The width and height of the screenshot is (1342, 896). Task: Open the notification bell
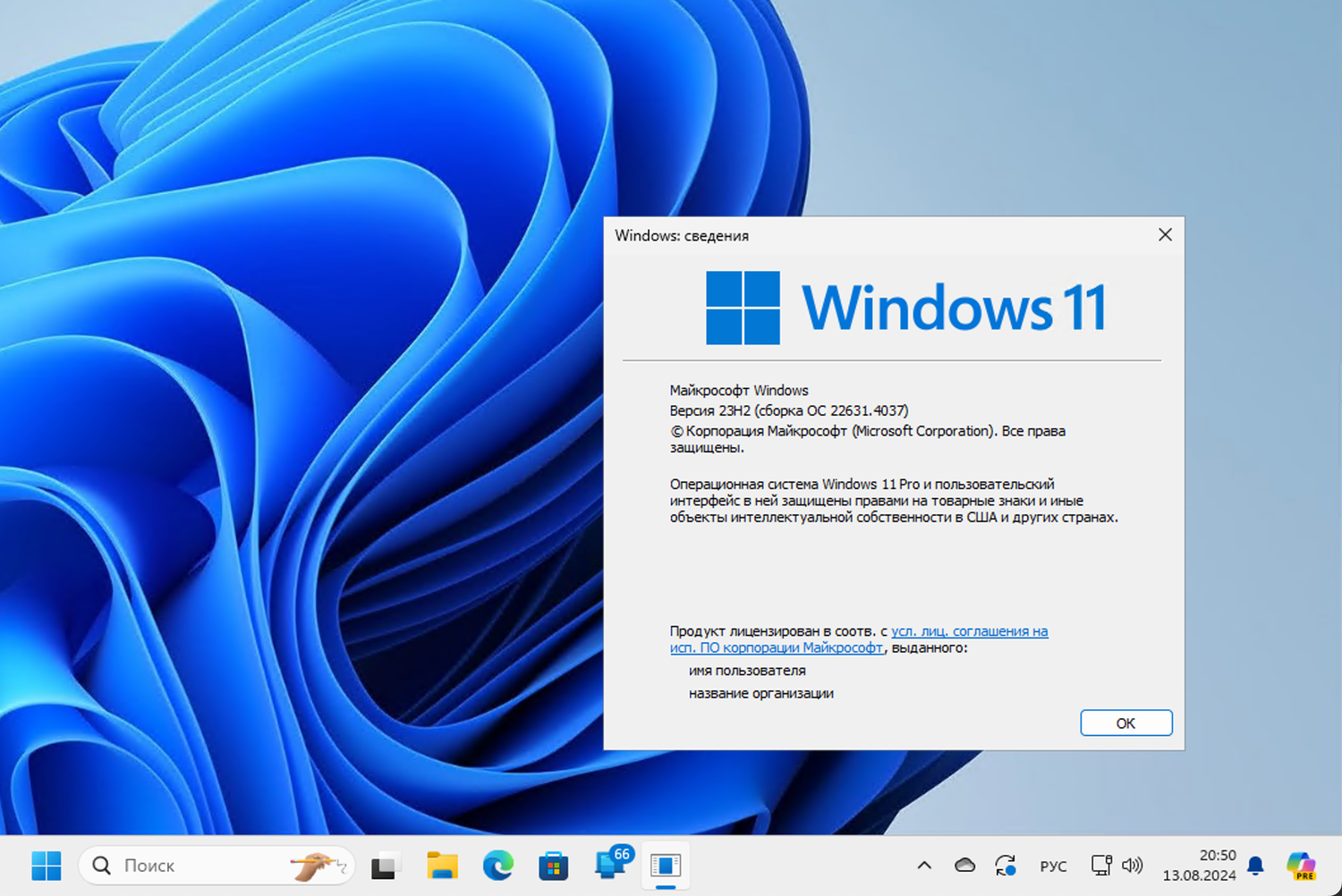click(x=1255, y=866)
